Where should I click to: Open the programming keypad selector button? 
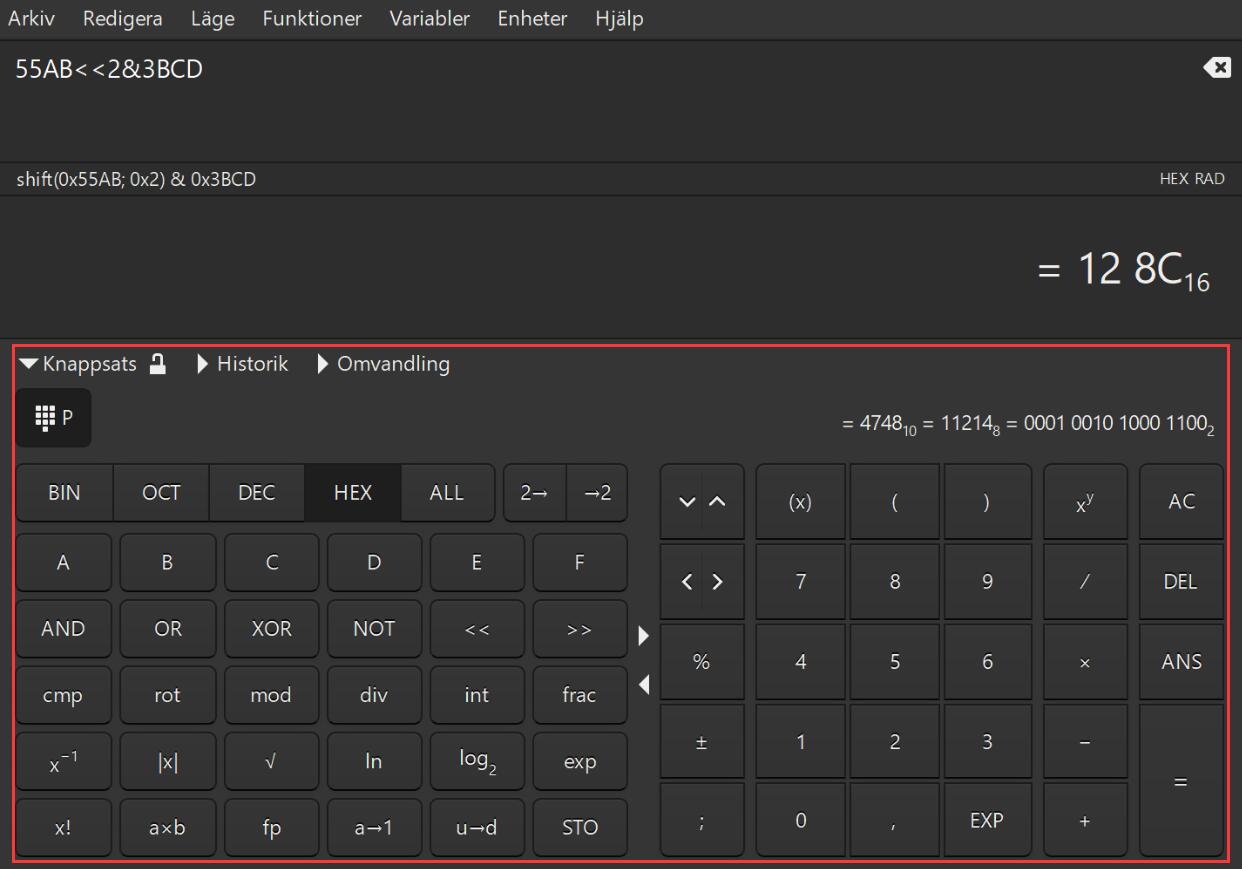[54, 418]
